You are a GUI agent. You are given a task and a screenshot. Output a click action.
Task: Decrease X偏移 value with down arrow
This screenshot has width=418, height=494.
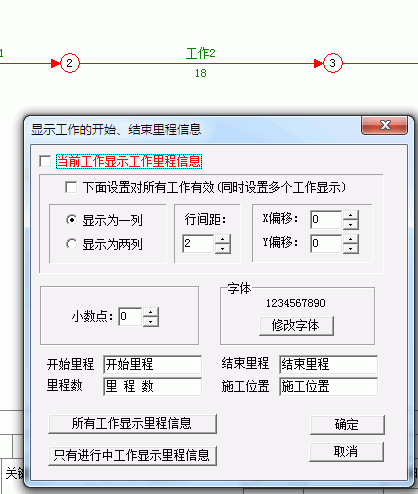pos(350,224)
